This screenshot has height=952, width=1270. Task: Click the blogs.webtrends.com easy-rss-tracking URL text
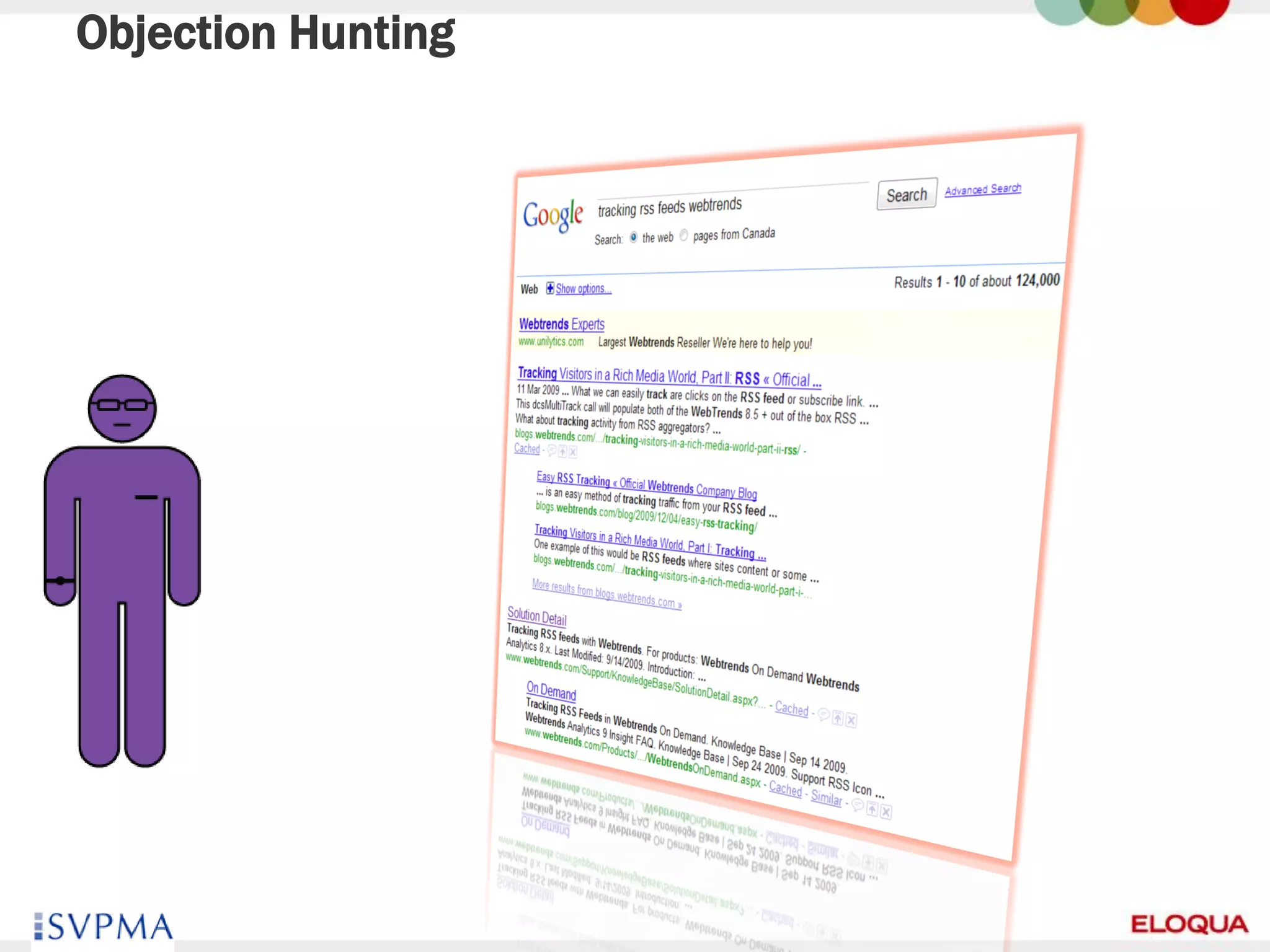(x=646, y=517)
